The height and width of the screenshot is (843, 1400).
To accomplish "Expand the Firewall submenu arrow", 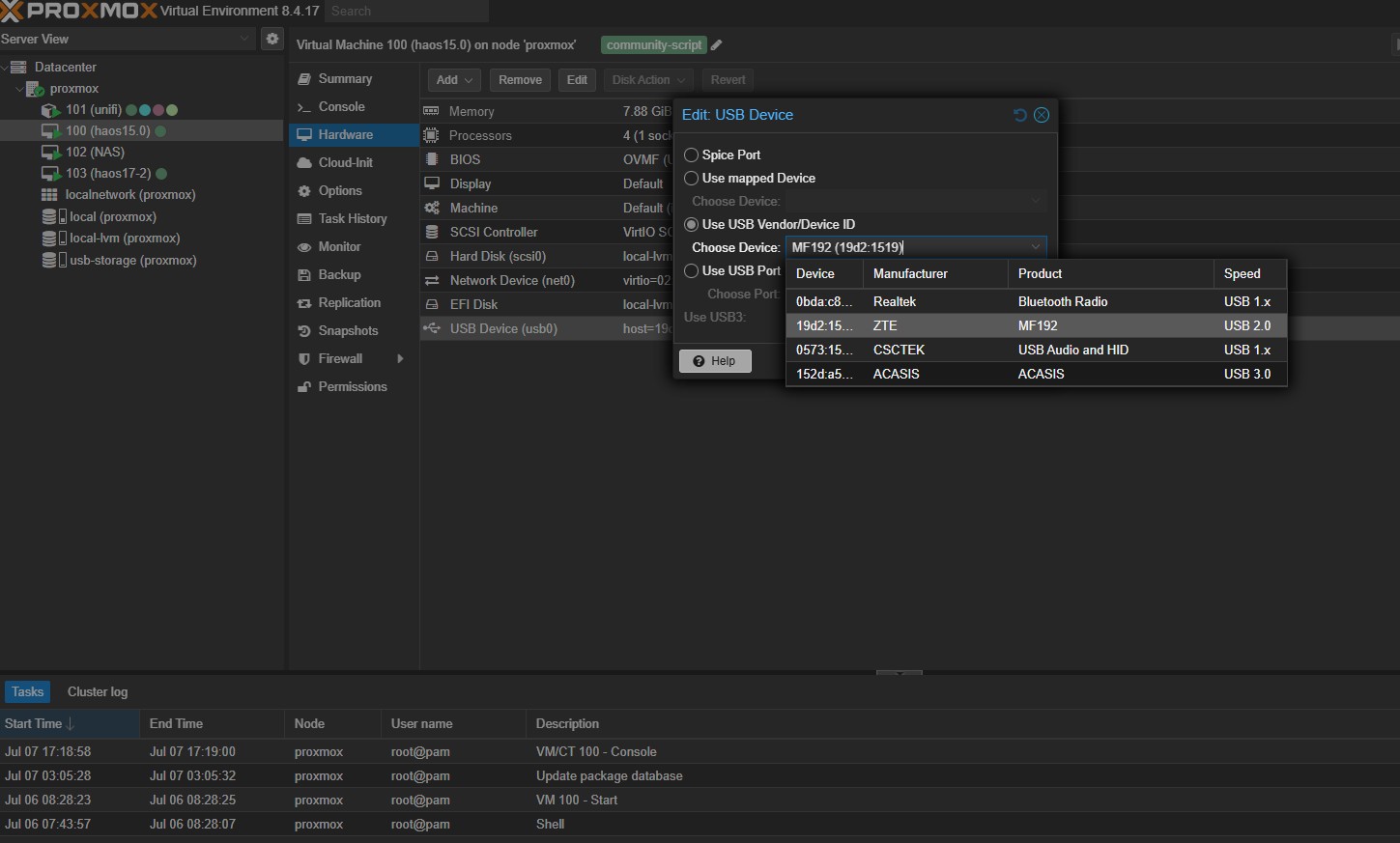I will click(401, 359).
